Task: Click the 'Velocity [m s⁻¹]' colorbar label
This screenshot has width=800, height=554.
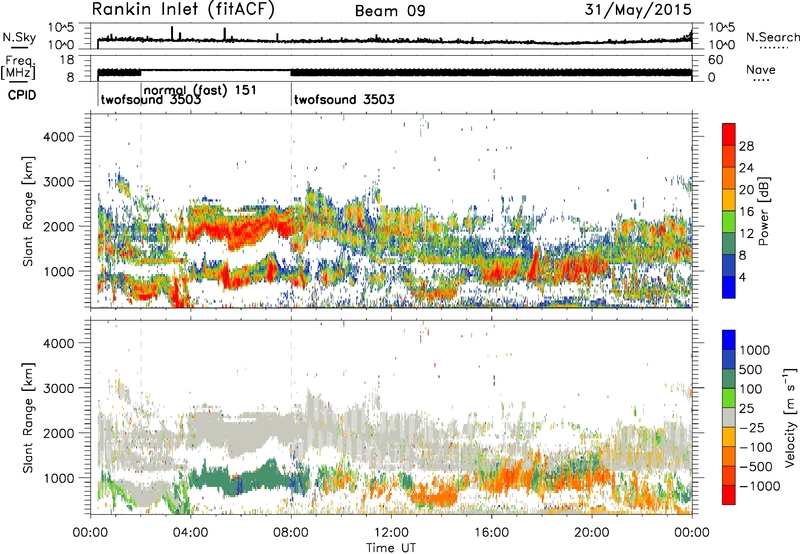Action: tap(790, 417)
